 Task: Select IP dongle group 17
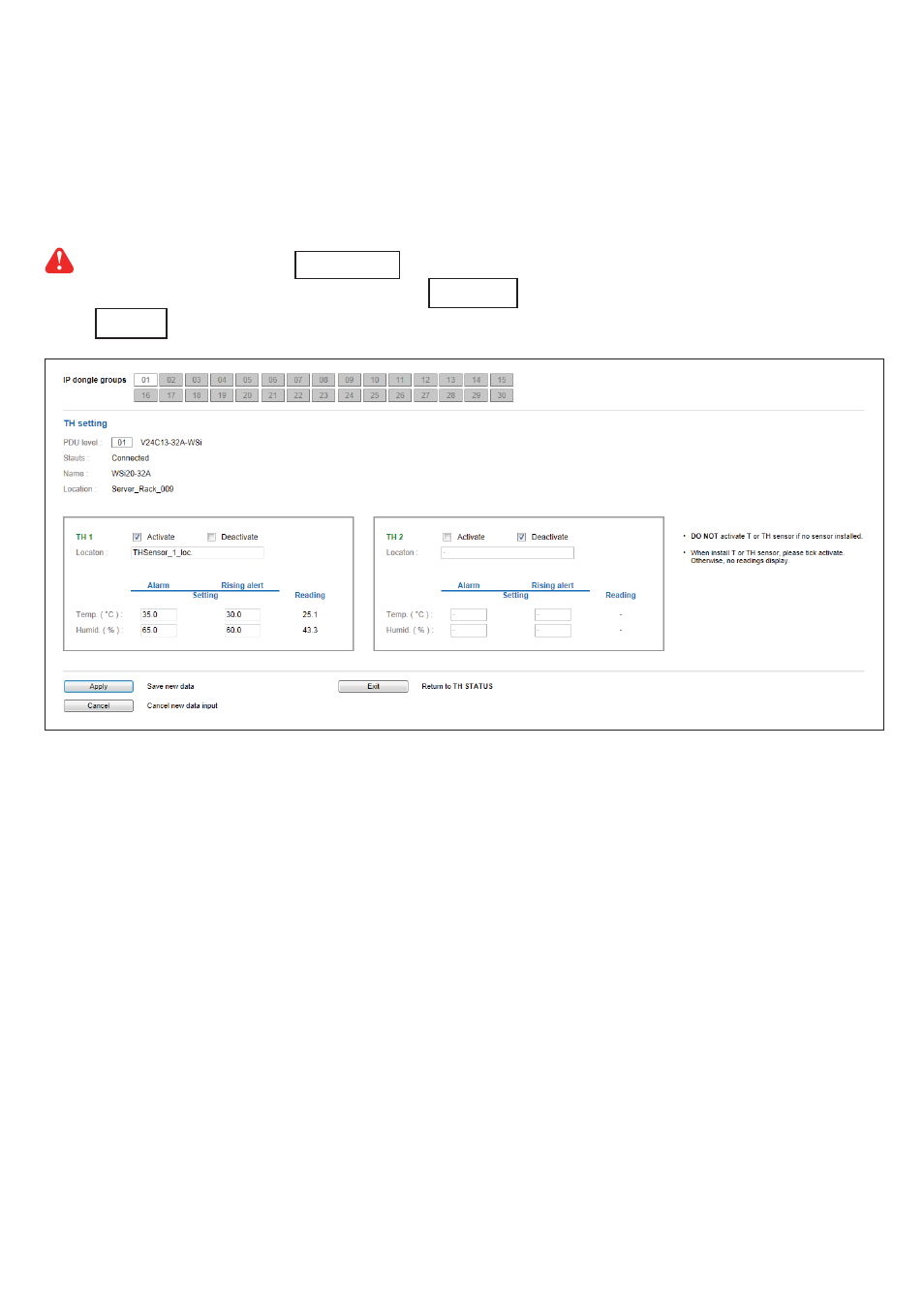click(171, 395)
